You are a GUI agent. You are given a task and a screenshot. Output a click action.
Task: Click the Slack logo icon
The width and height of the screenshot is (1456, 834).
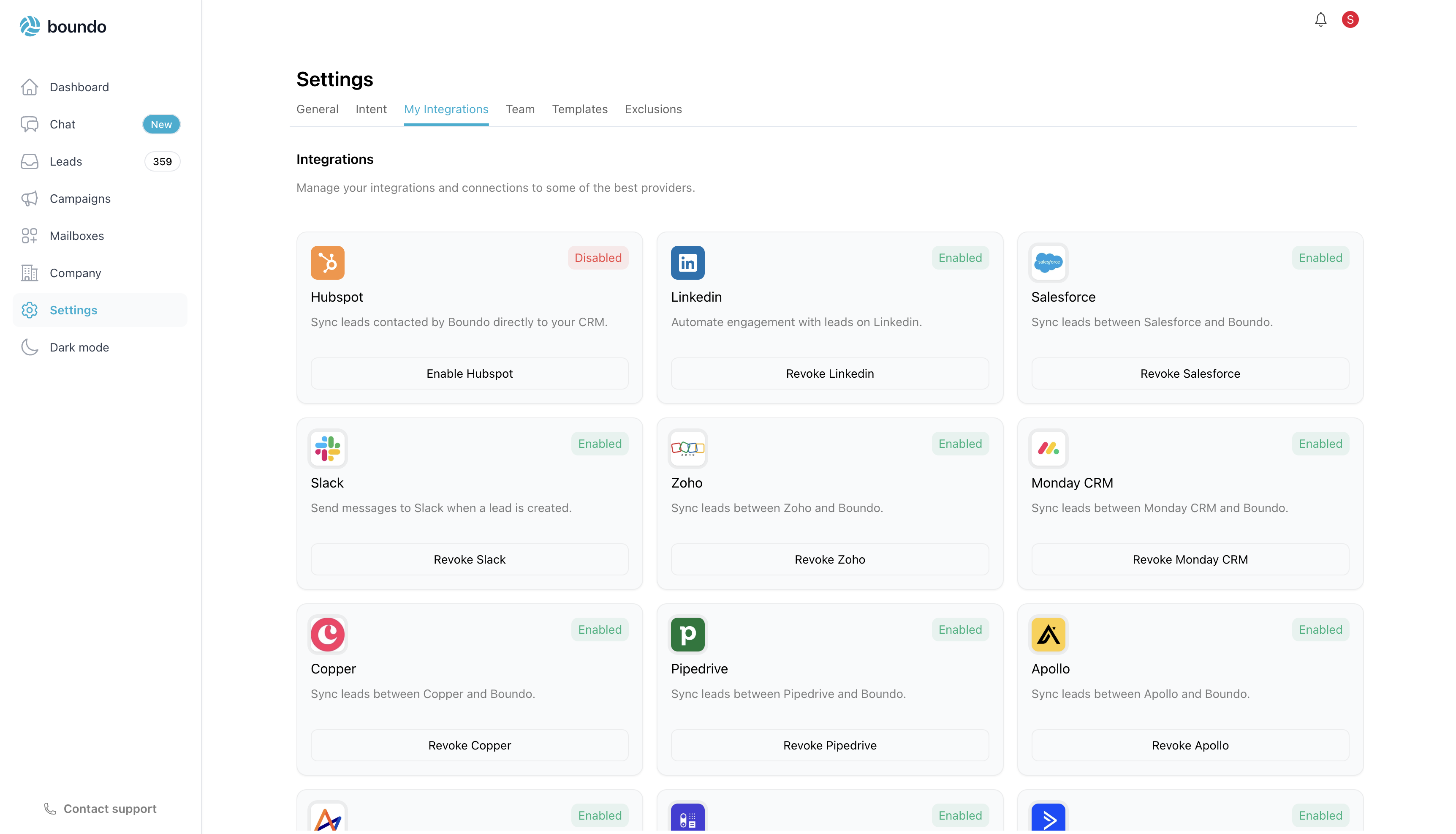pyautogui.click(x=327, y=449)
